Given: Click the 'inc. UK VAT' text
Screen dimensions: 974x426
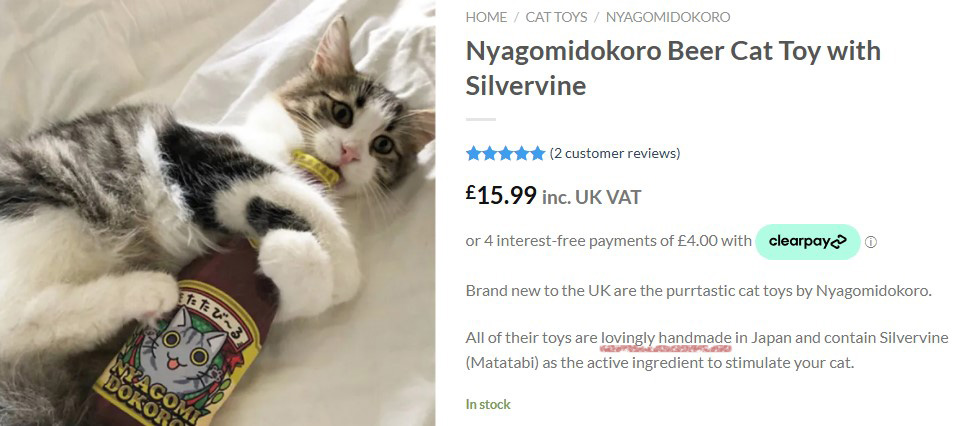Looking at the screenshot, I should point(591,197).
